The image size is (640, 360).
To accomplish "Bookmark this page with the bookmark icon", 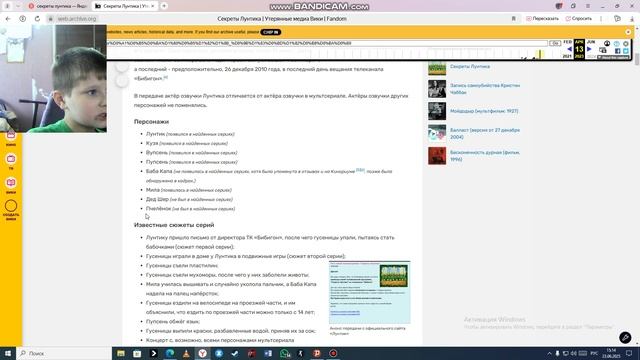I will pos(513,19).
